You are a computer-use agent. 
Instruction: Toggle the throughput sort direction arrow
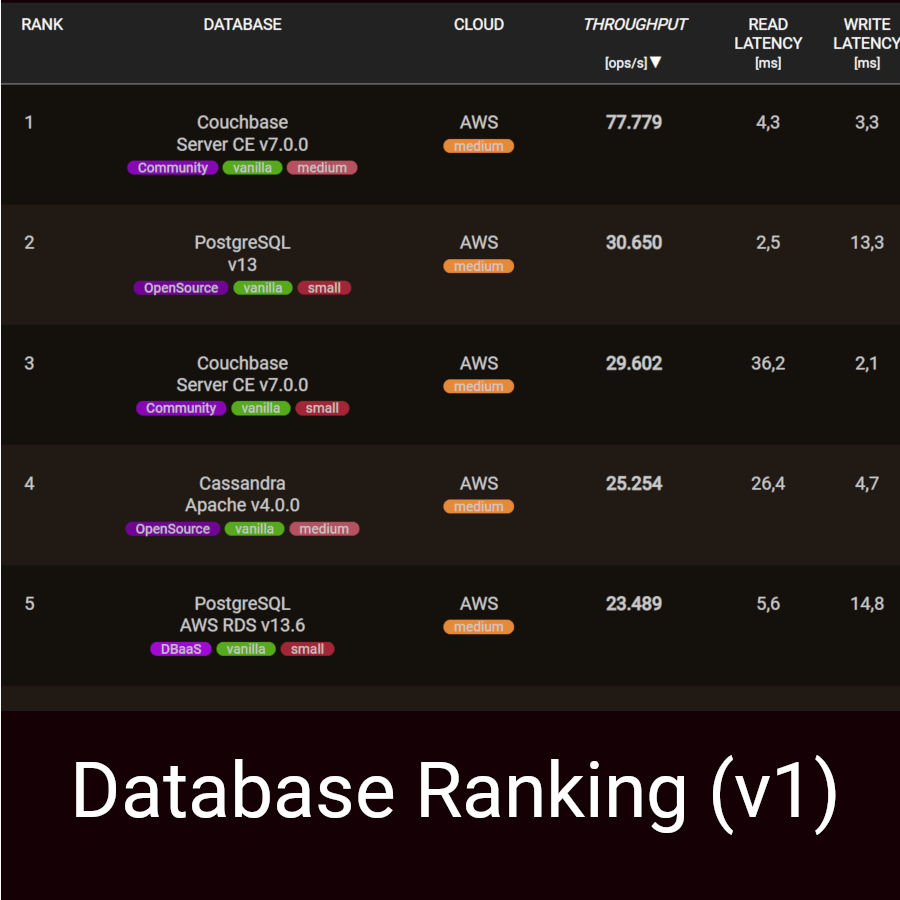pos(656,62)
